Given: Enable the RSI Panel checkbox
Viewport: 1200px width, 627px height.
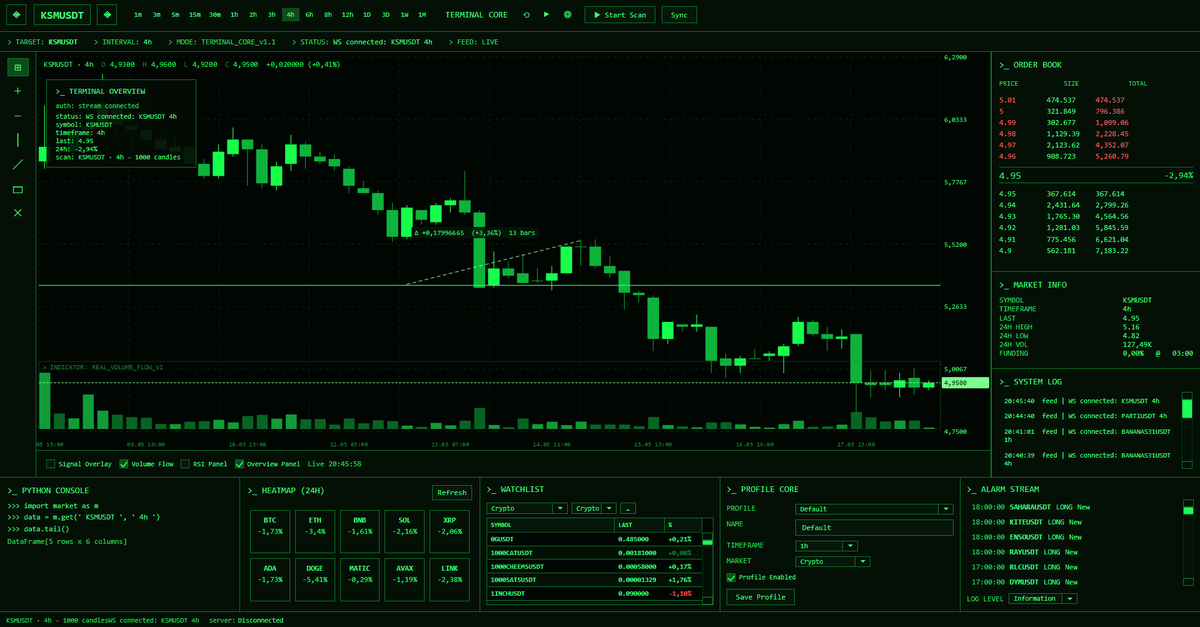Looking at the screenshot, I should [x=184, y=464].
